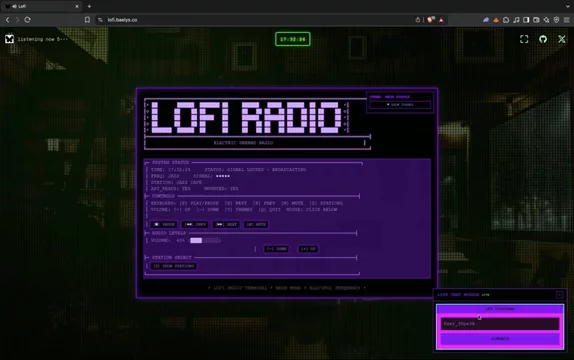Open the music note media control

click(x=516, y=20)
